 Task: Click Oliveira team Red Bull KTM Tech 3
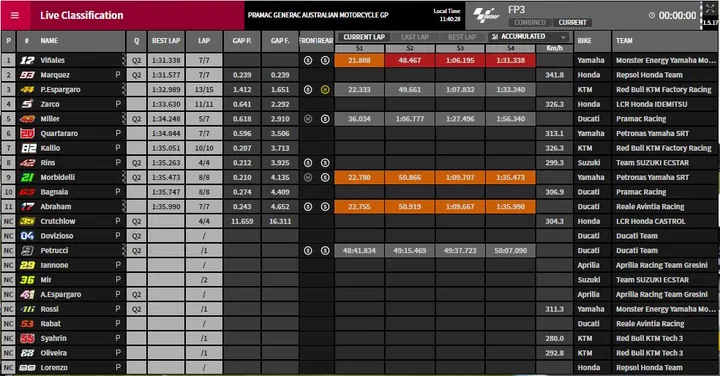point(649,353)
